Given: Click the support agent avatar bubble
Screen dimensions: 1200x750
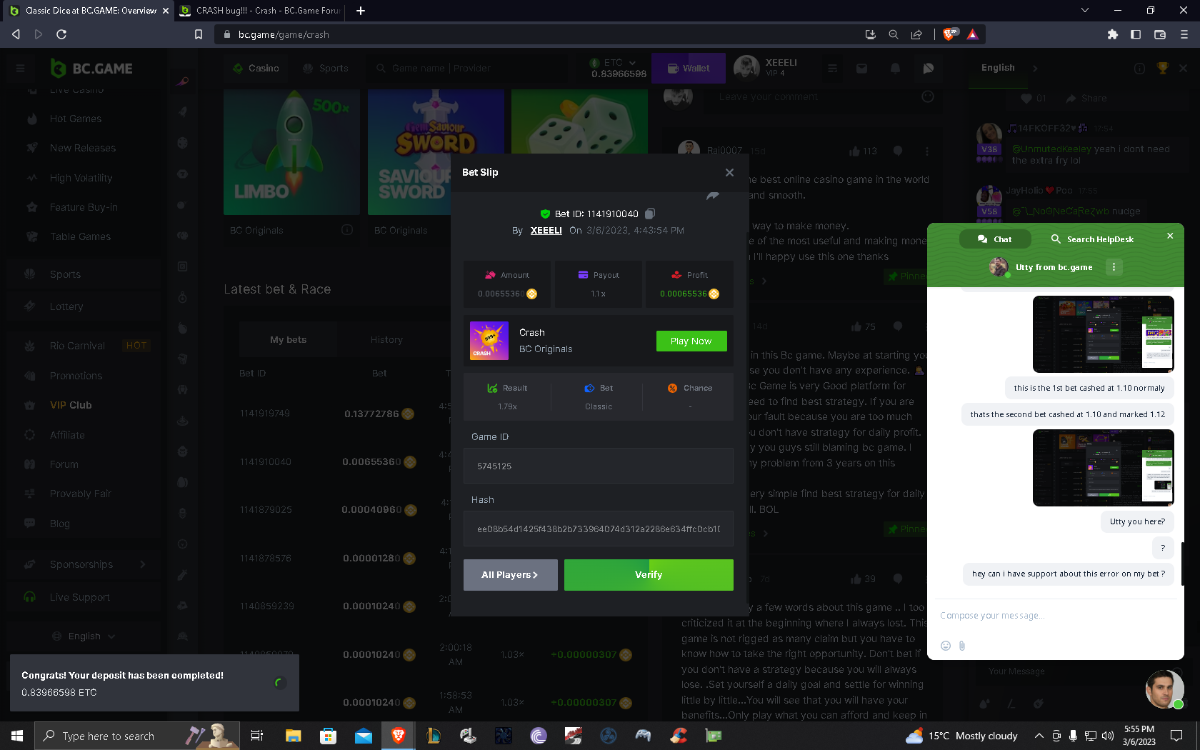Looking at the screenshot, I should pyautogui.click(x=1164, y=690).
